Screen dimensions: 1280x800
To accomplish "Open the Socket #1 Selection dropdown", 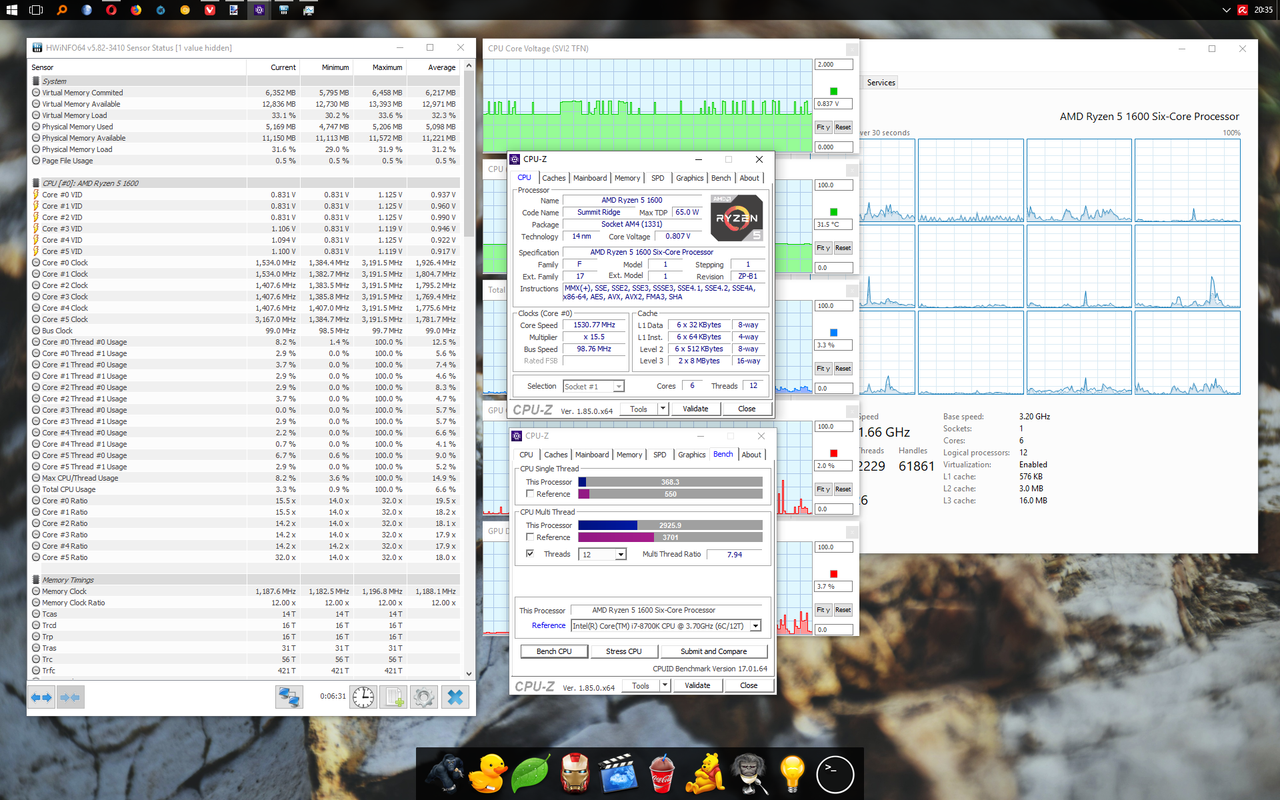I will pyautogui.click(x=594, y=386).
